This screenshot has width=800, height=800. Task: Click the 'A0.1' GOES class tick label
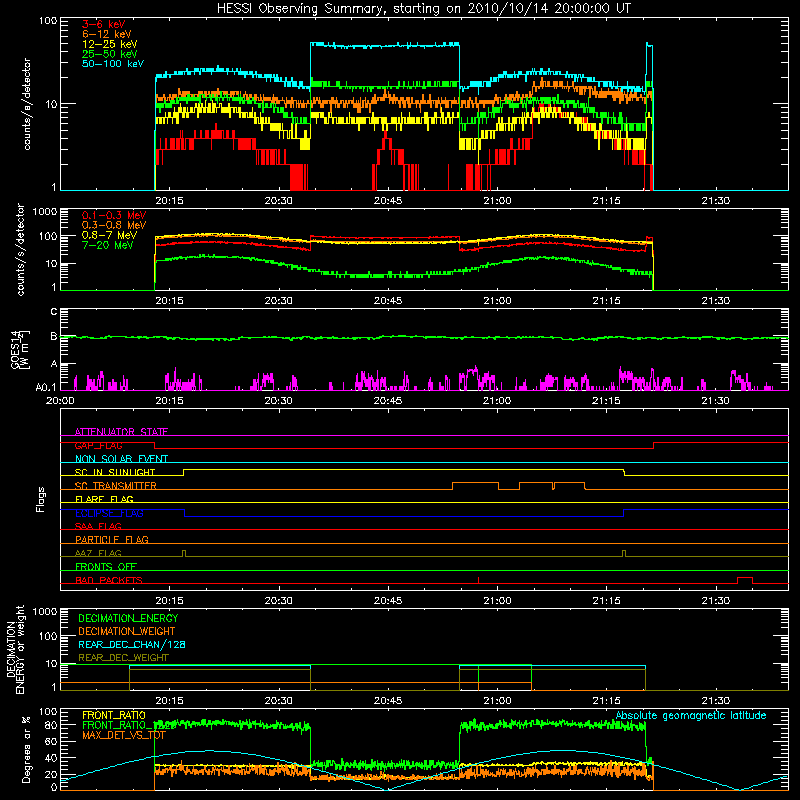tap(46, 387)
